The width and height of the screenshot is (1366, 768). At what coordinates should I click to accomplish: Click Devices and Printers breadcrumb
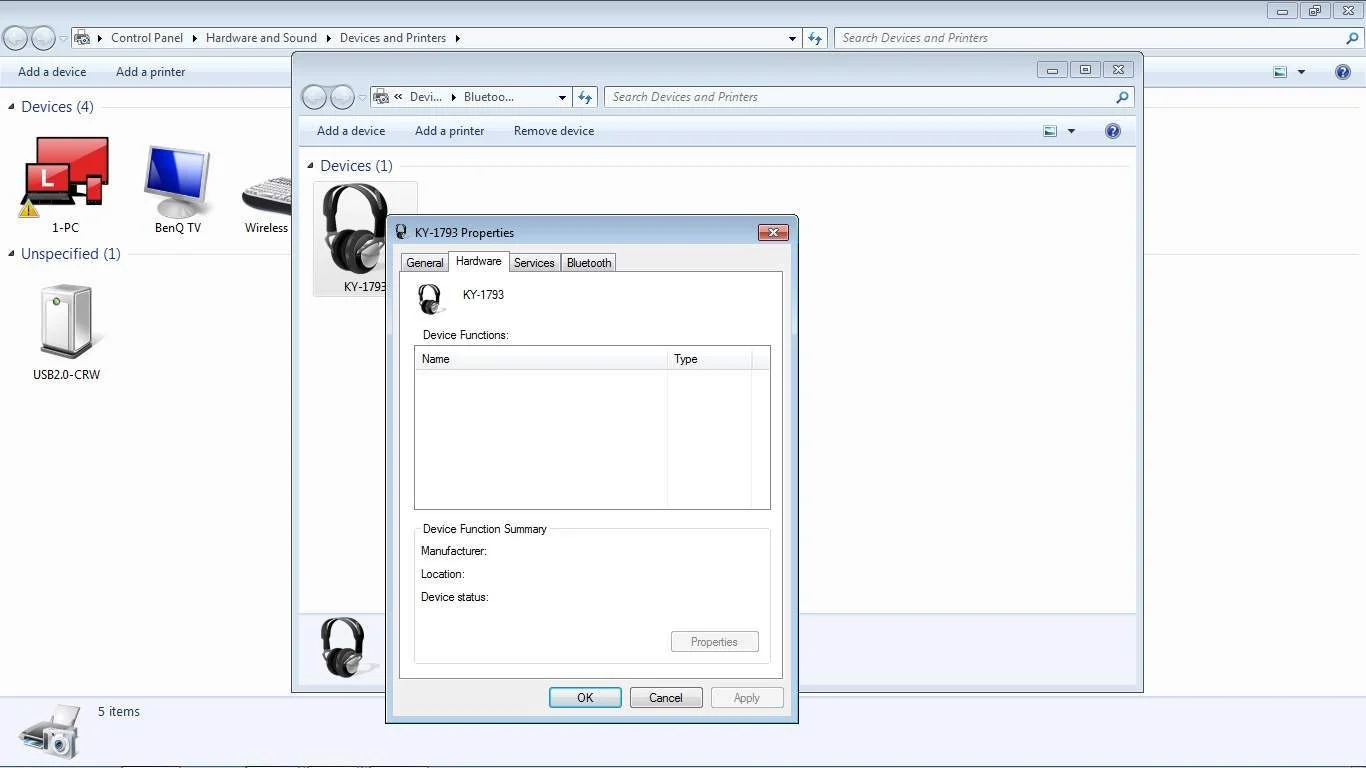point(393,38)
